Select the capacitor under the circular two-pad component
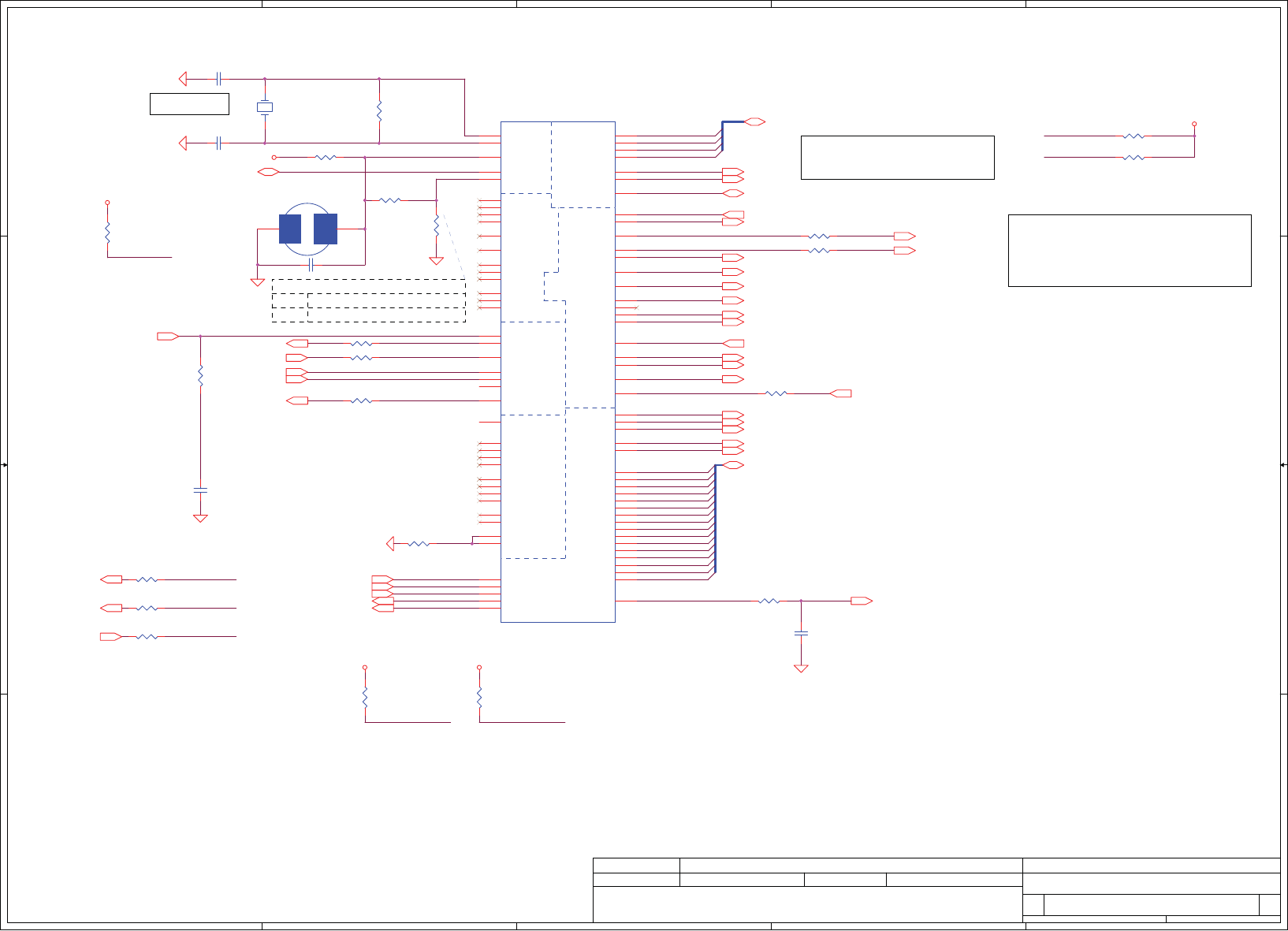The height and width of the screenshot is (931, 1288). point(311,265)
